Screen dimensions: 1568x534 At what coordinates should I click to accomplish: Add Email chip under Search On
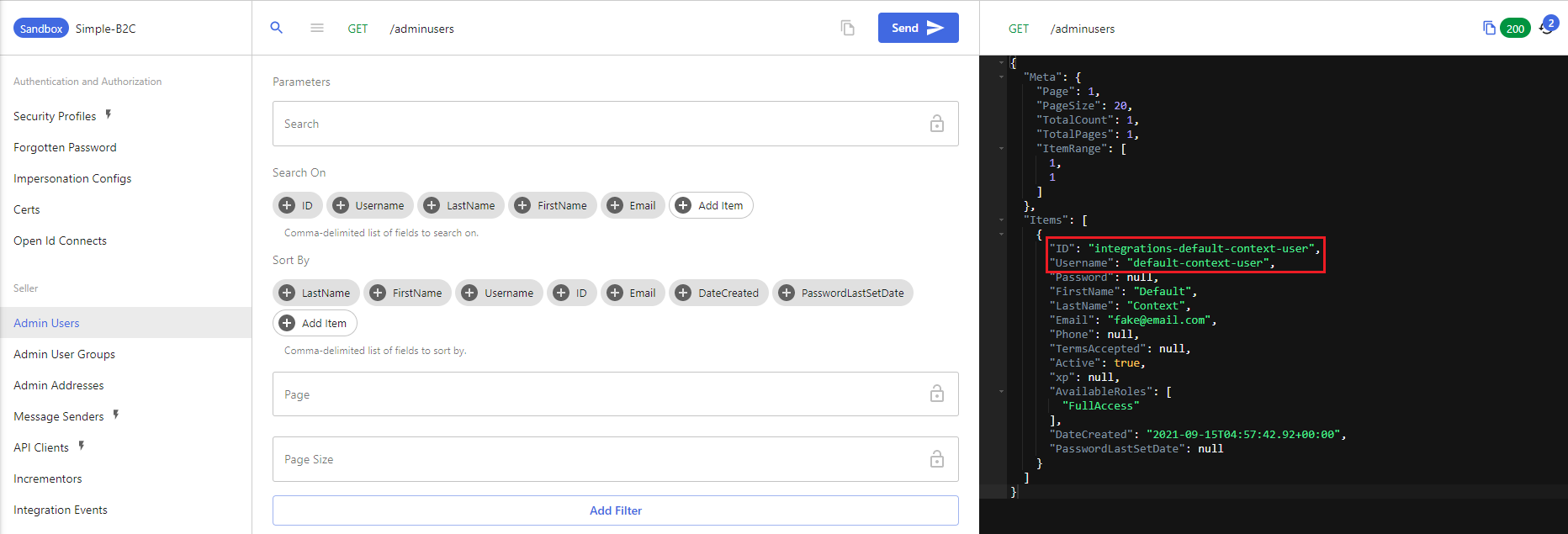coord(633,205)
